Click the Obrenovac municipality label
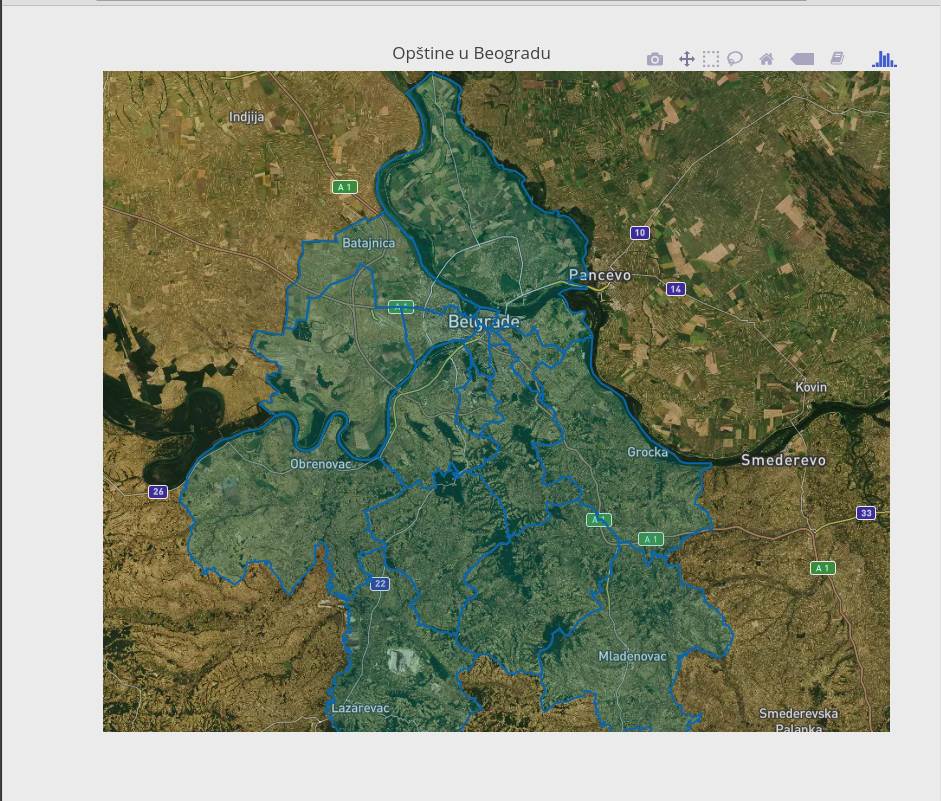941x801 pixels. [322, 464]
